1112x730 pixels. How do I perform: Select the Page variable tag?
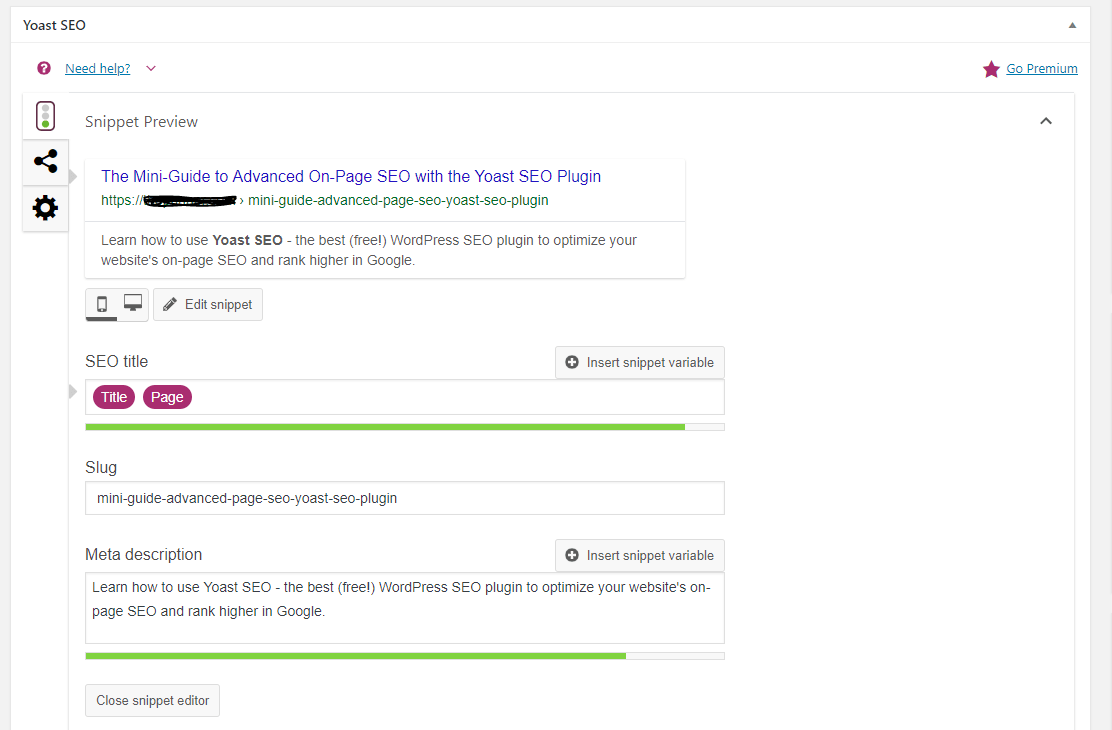(x=167, y=397)
